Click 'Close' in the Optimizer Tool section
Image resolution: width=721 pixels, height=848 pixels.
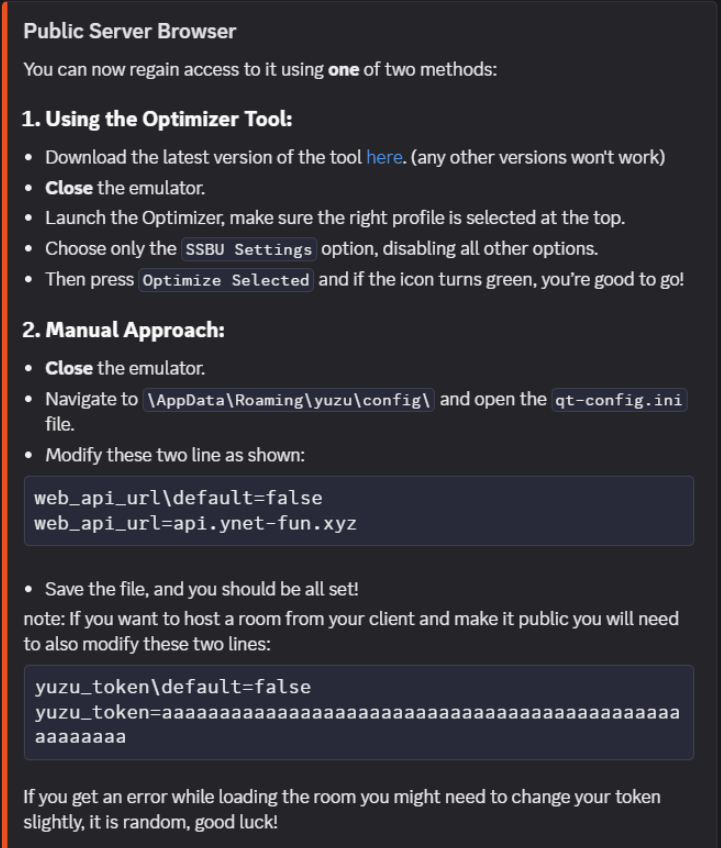(69, 188)
